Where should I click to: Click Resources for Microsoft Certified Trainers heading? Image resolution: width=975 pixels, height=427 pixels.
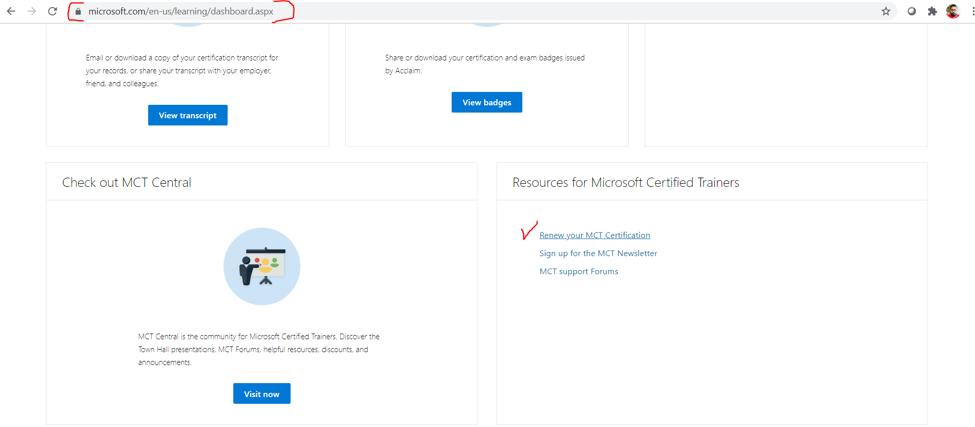626,182
